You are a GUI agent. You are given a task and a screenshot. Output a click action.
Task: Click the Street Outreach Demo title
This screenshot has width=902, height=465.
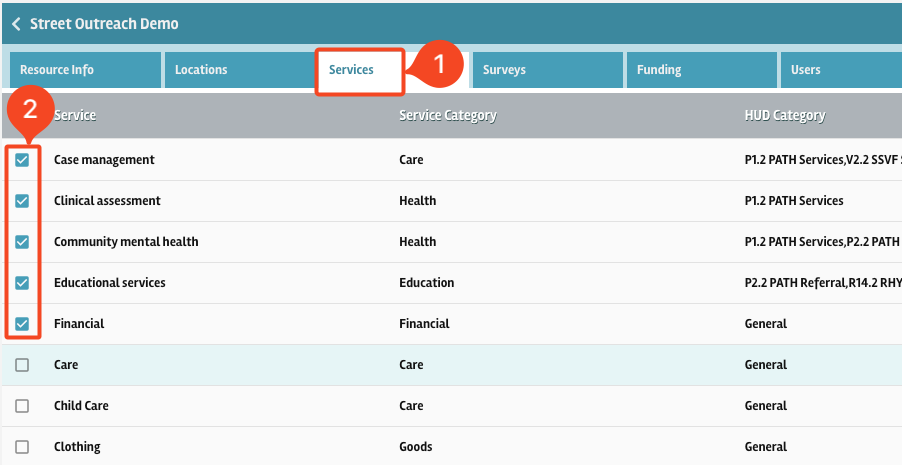point(104,24)
